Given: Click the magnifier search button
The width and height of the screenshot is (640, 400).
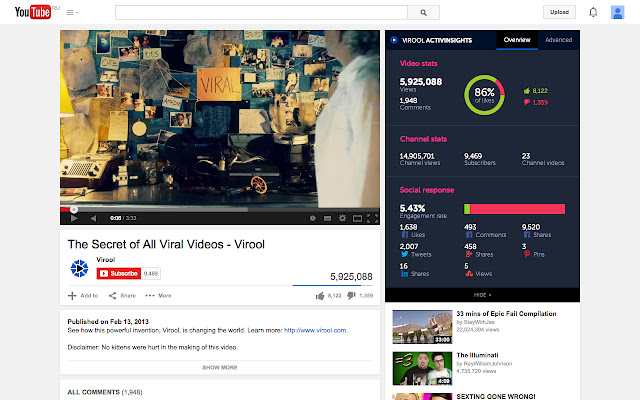Looking at the screenshot, I should coord(423,13).
